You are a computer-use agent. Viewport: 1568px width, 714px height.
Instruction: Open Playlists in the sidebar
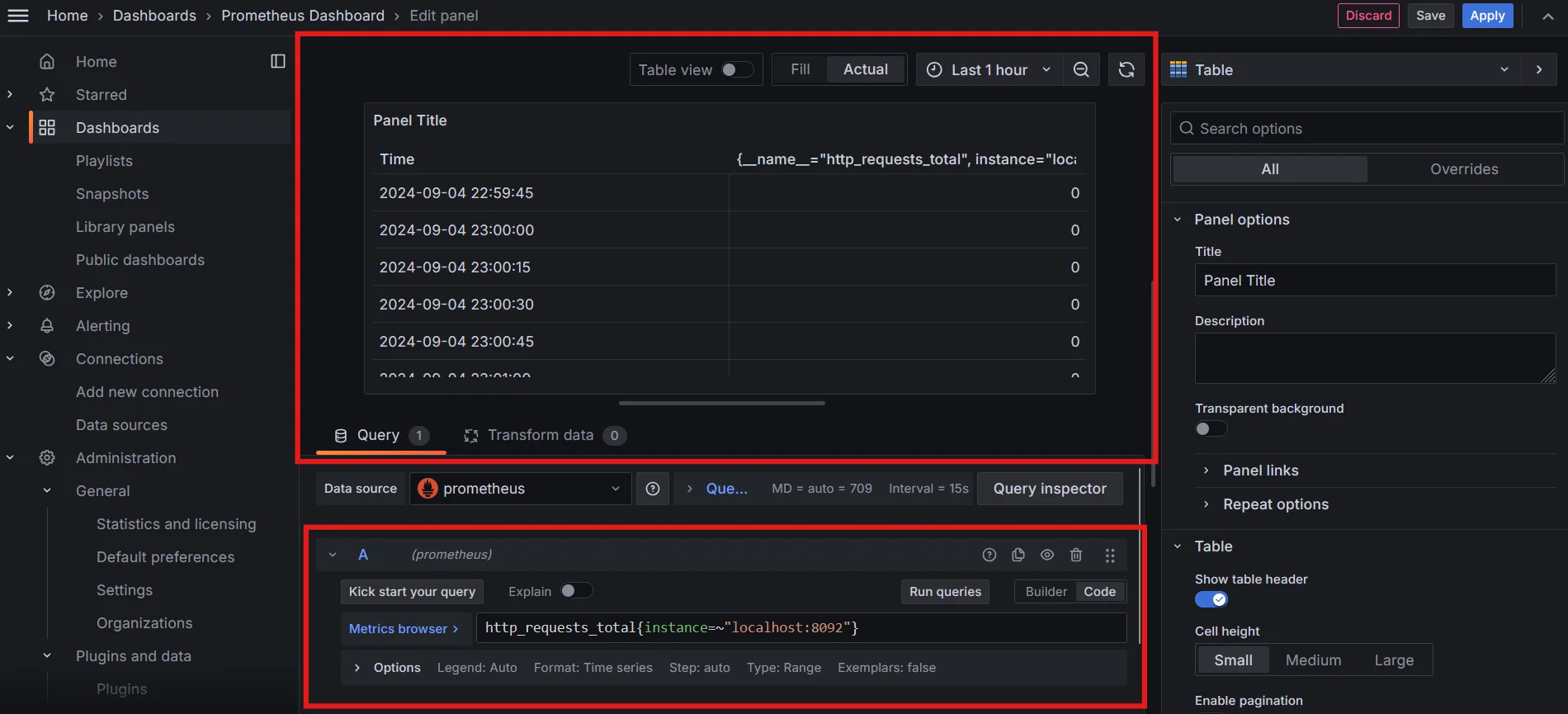(x=104, y=161)
